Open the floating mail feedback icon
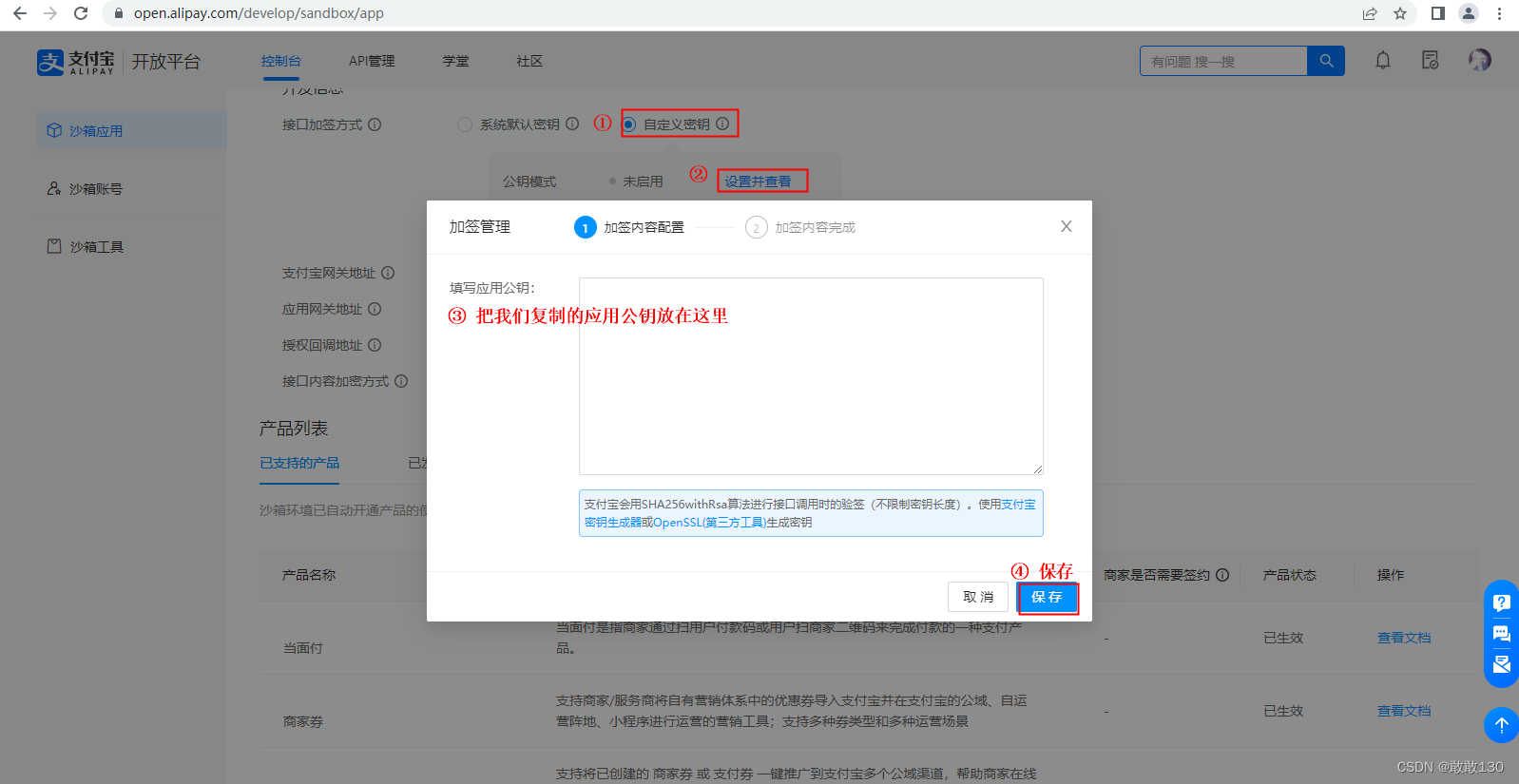 click(1502, 664)
